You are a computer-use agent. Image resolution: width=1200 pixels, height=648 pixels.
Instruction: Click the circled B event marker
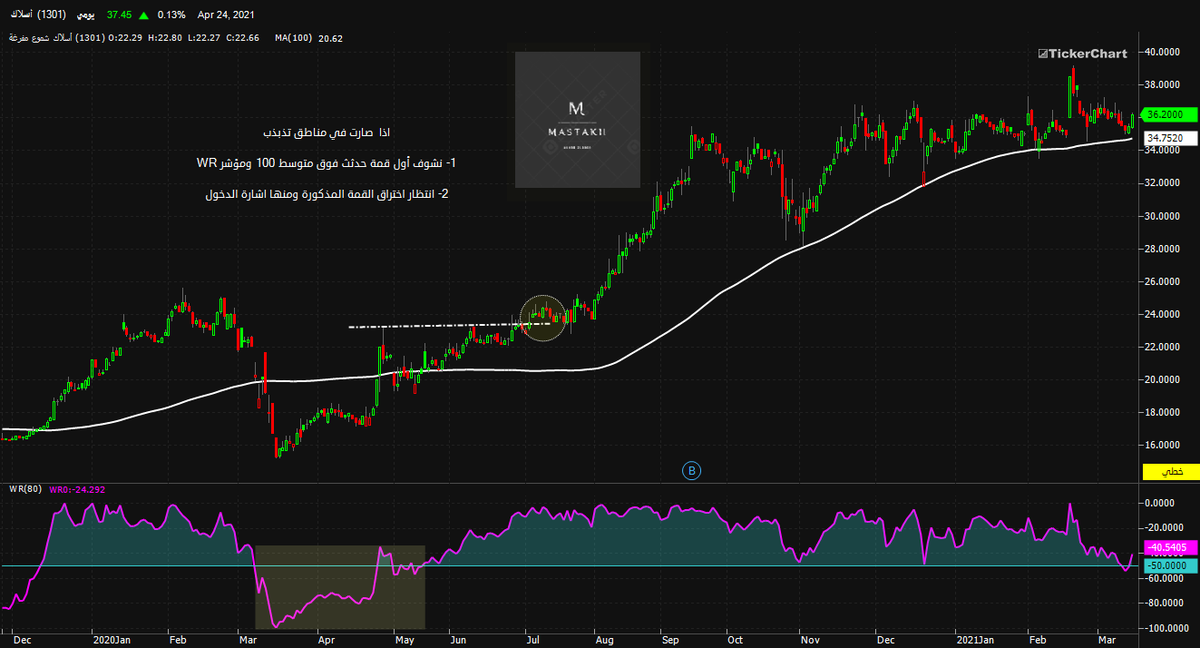click(x=691, y=470)
